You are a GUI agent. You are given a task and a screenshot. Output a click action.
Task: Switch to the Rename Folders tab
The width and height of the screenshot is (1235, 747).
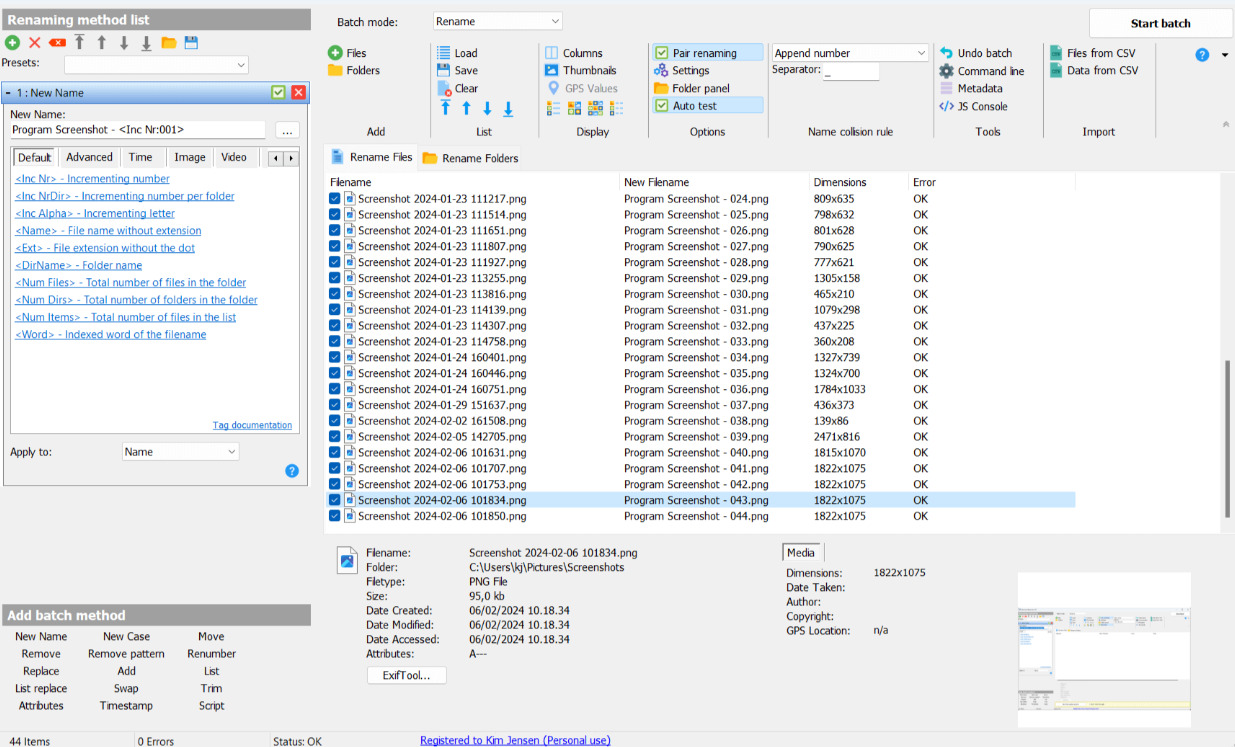tap(470, 158)
